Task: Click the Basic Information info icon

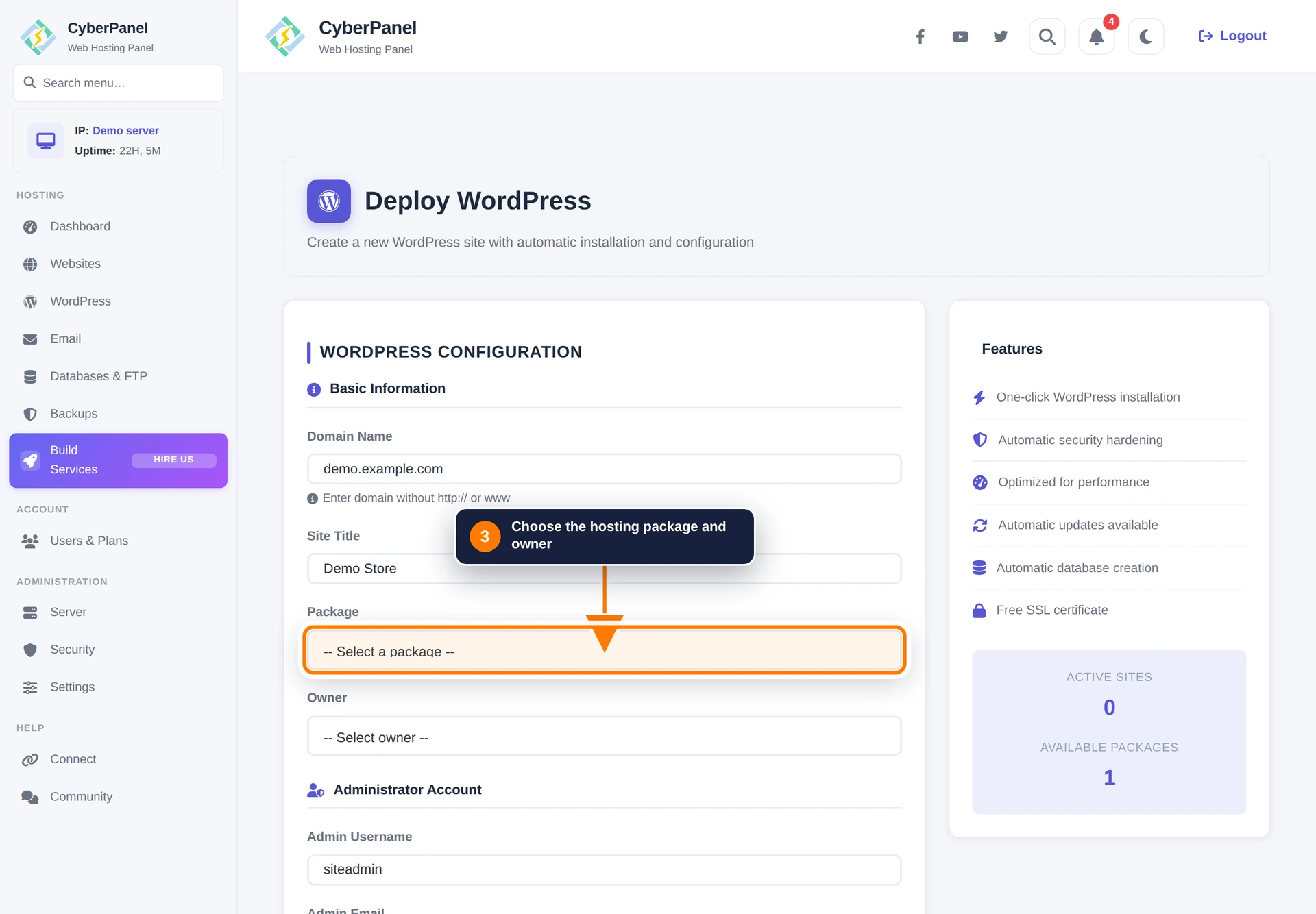Action: click(314, 390)
